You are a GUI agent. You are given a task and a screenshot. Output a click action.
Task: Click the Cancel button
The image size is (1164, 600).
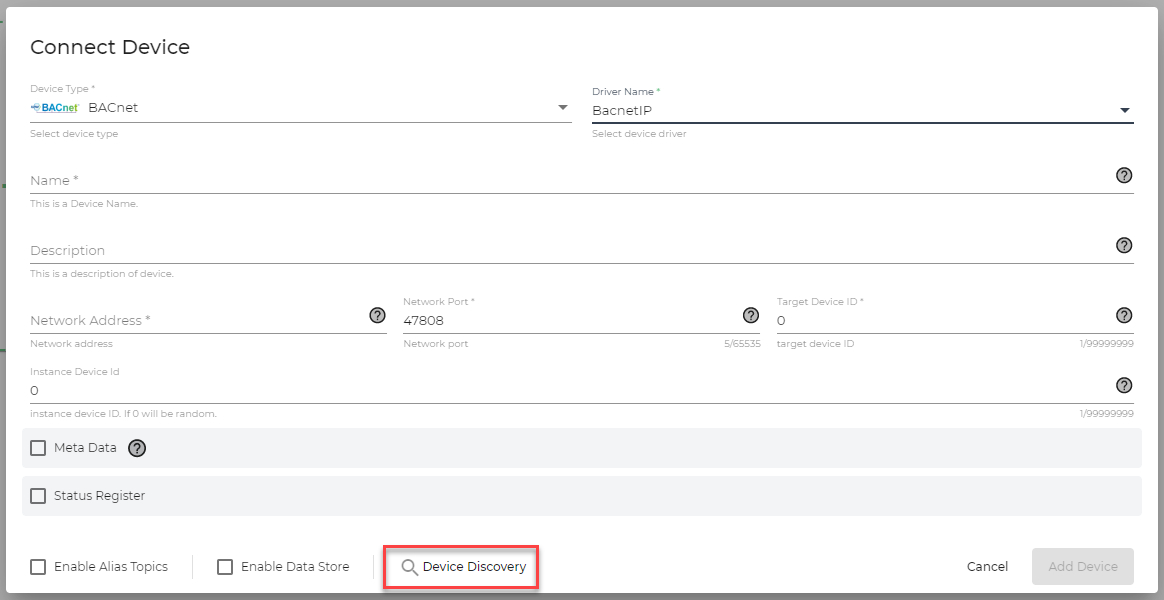(987, 566)
